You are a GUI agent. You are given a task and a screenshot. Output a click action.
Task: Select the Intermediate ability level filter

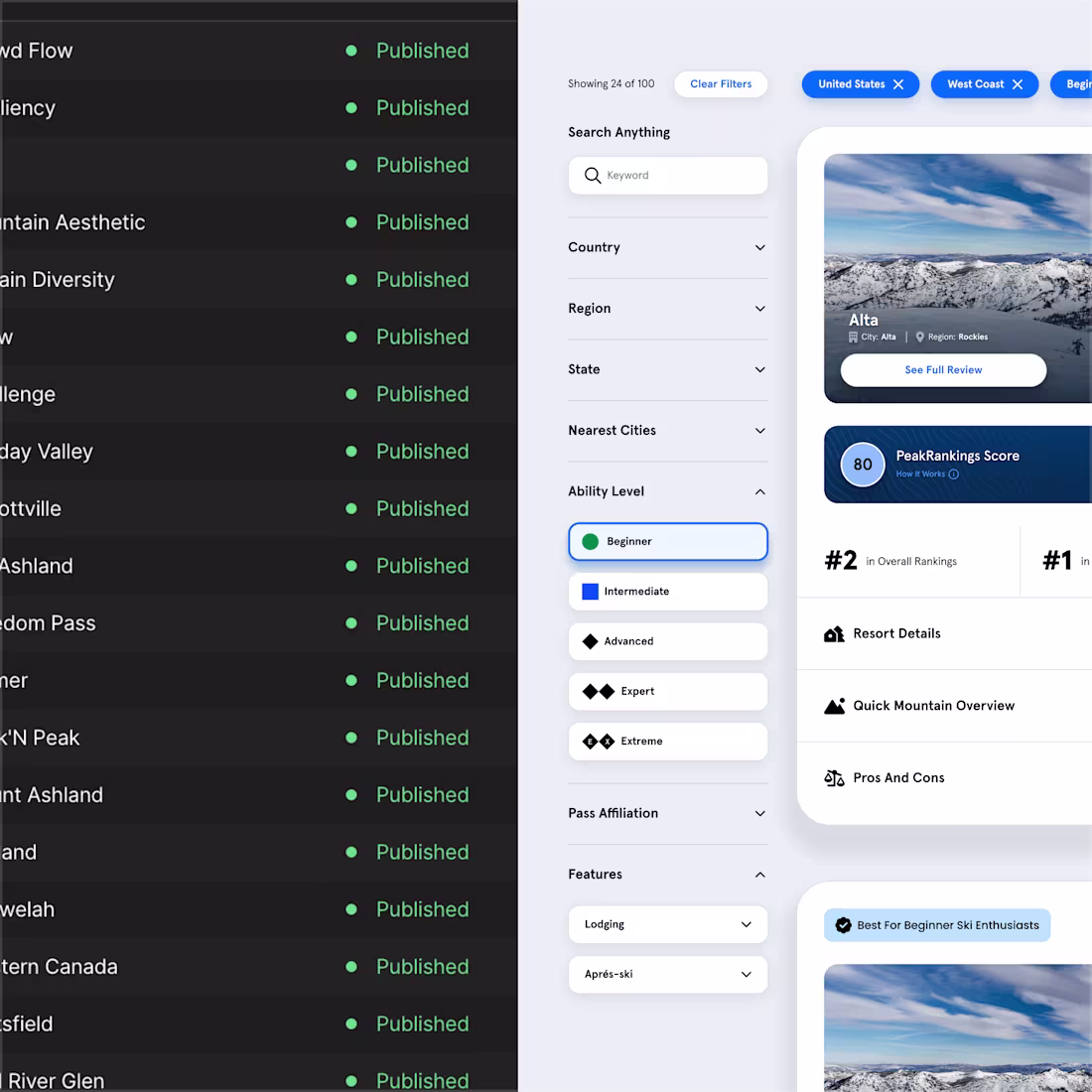point(667,591)
